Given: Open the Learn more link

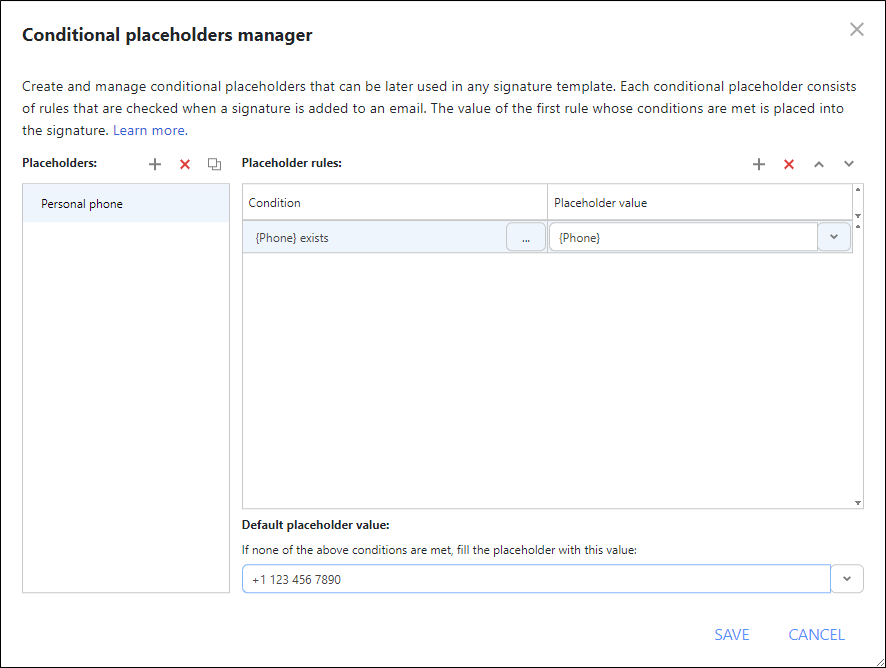Looking at the screenshot, I should click(148, 130).
